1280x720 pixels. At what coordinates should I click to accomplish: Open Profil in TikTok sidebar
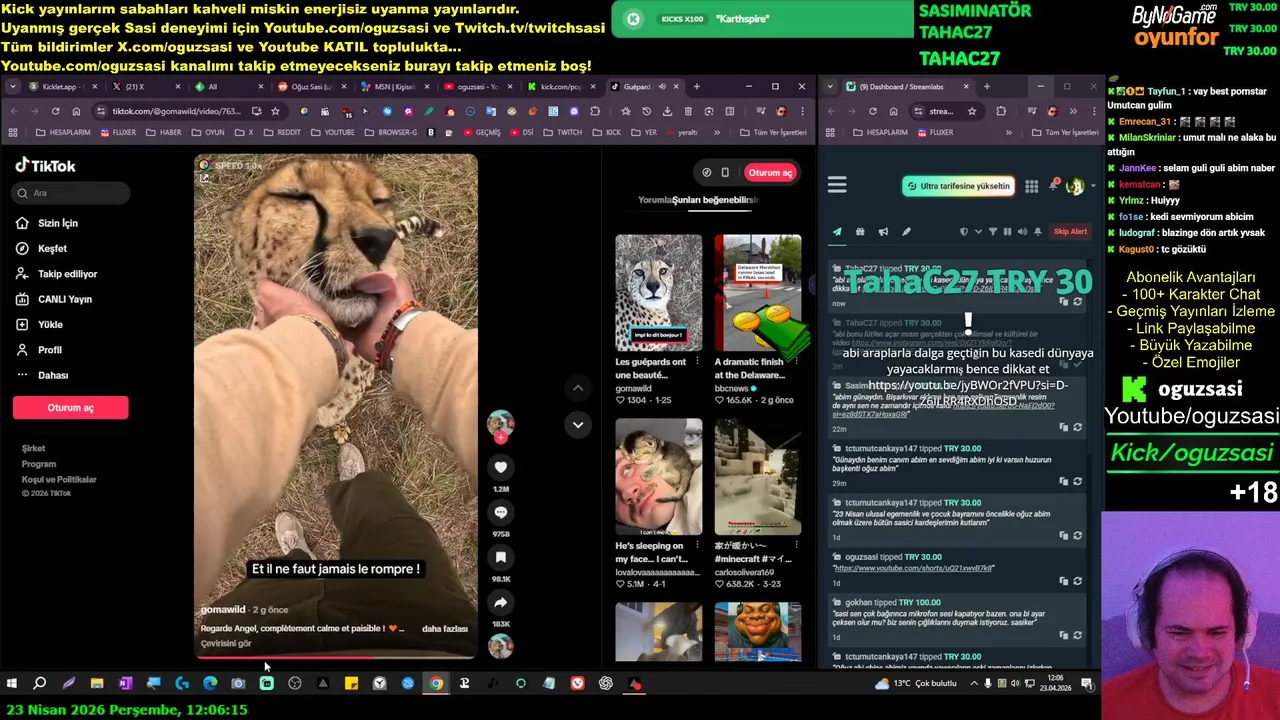point(39,350)
